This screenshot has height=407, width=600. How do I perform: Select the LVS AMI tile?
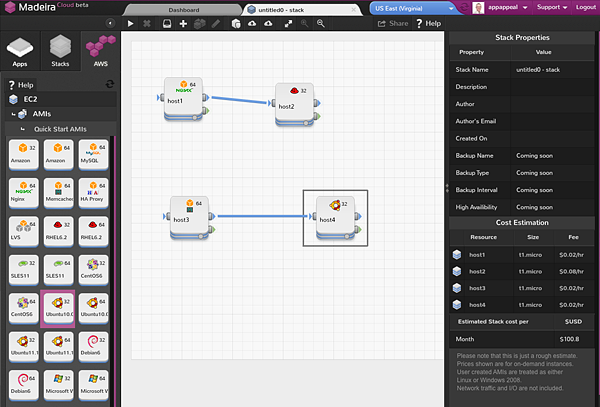pyautogui.click(x=23, y=231)
